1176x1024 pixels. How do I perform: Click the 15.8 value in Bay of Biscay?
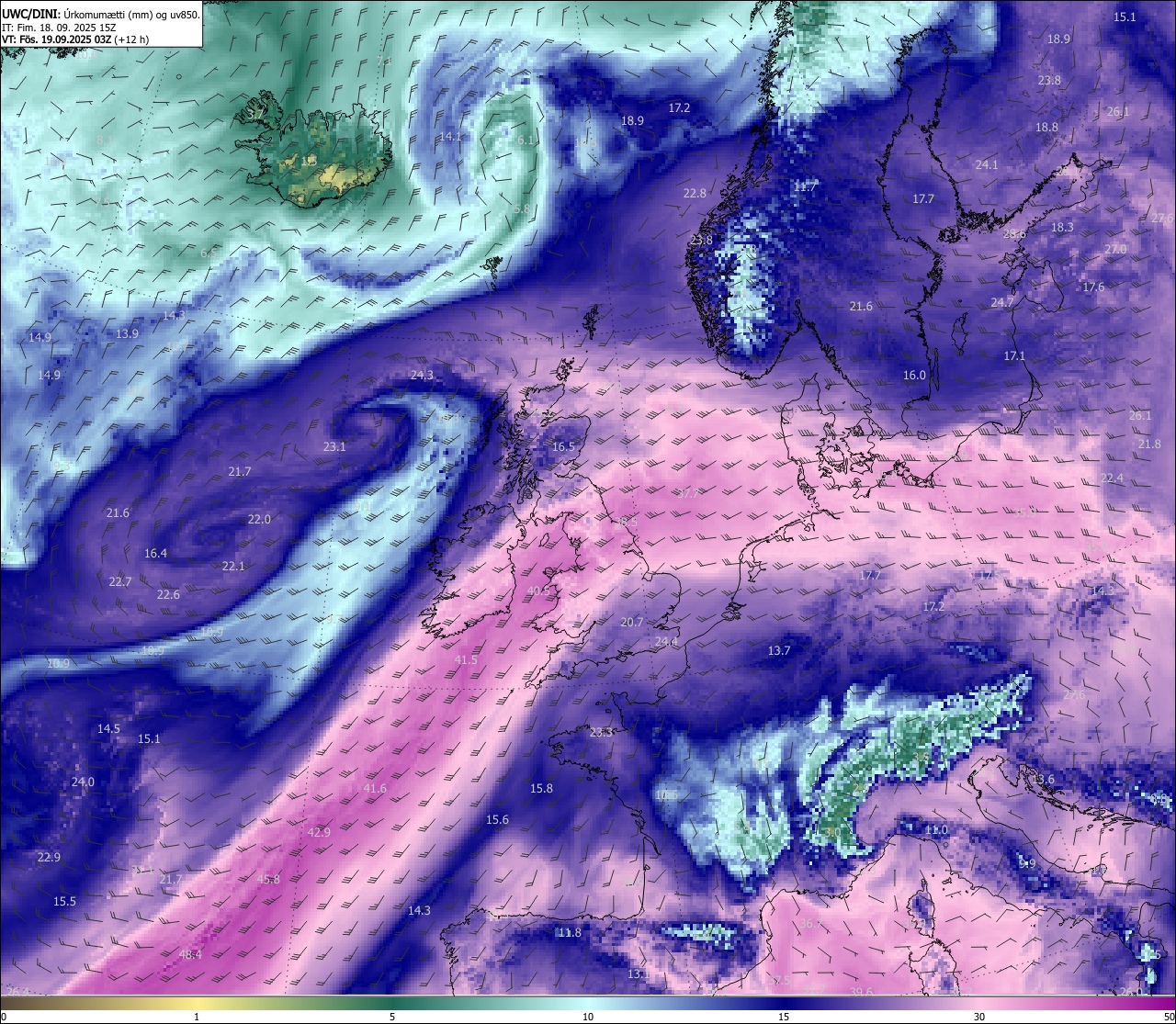coord(541,788)
